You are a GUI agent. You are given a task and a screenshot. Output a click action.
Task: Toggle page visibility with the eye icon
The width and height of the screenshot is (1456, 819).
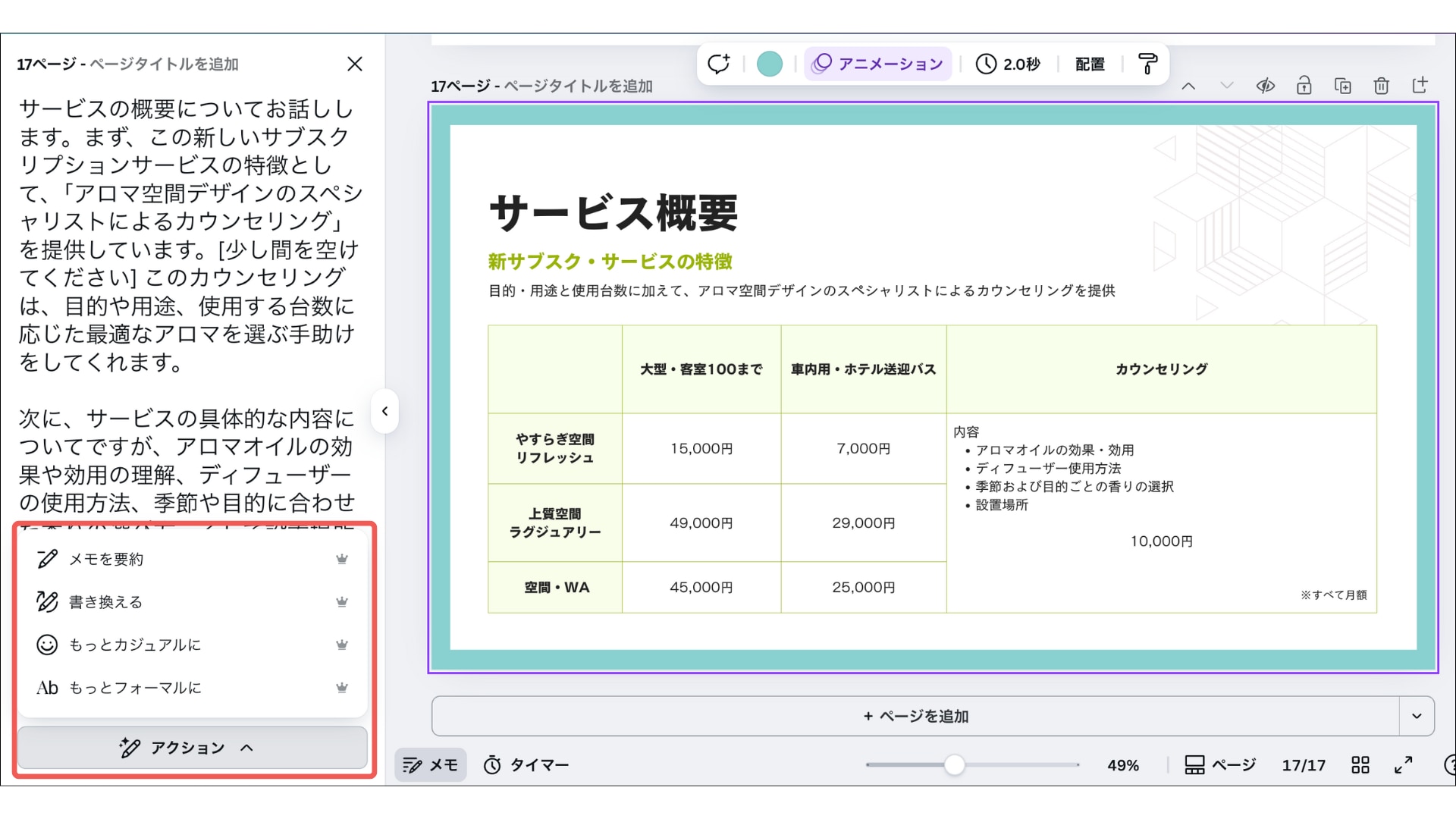click(x=1265, y=86)
